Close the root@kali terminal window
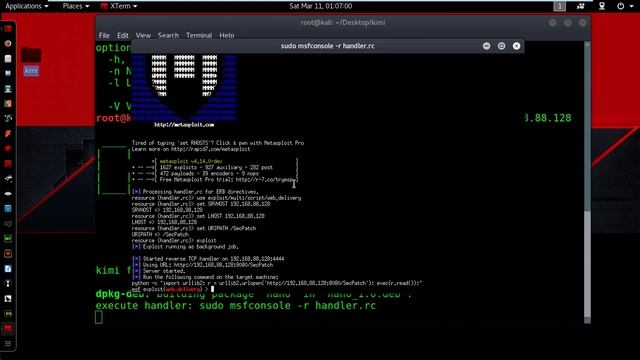Viewport: 640px width, 360px height. 582,23
